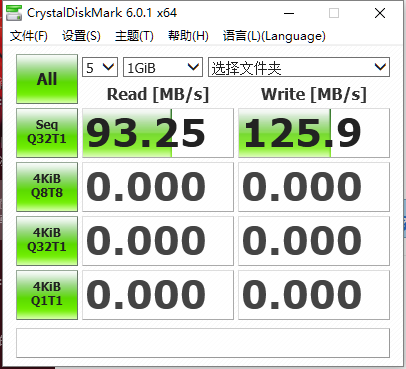Screen dimensions: 406x369
Task: Start the 4KiB Q1T1 test
Action: click(47, 295)
